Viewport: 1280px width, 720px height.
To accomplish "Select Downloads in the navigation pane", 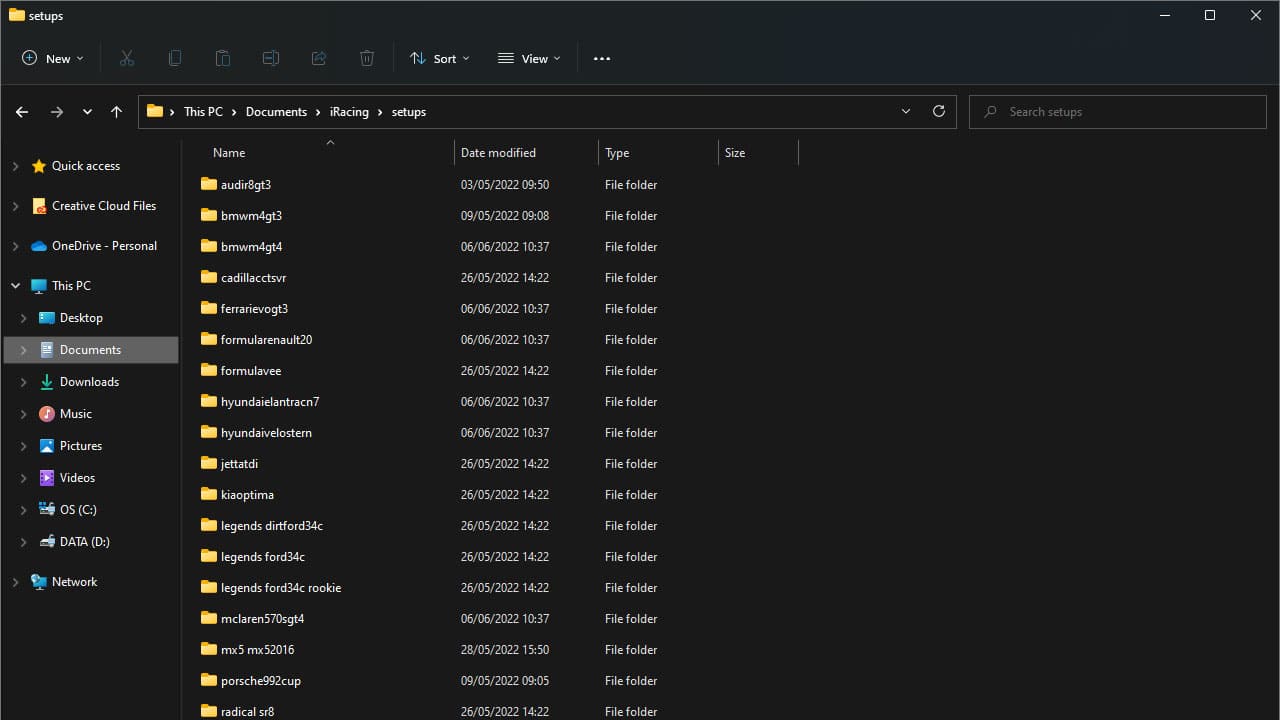I will pyautogui.click(x=89, y=382).
